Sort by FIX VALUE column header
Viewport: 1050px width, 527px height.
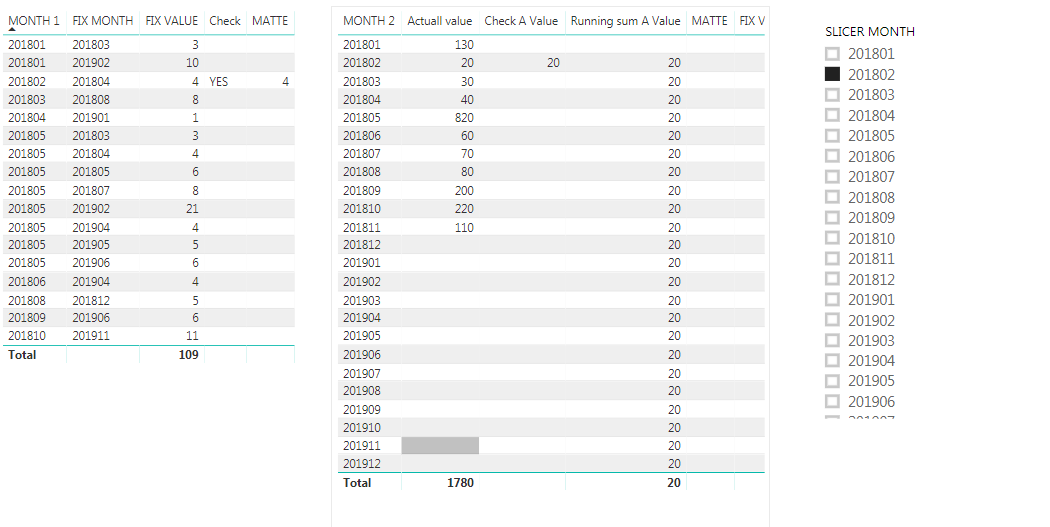pyautogui.click(x=171, y=21)
